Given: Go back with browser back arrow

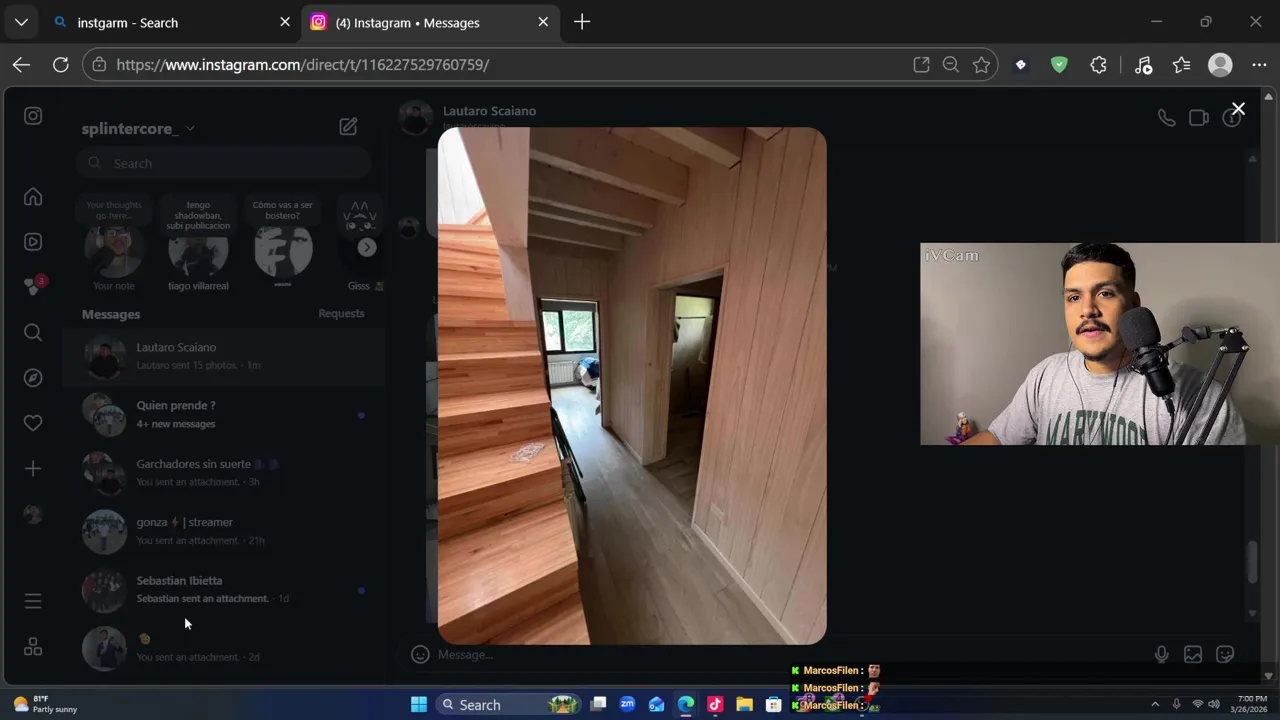Looking at the screenshot, I should (x=21, y=65).
